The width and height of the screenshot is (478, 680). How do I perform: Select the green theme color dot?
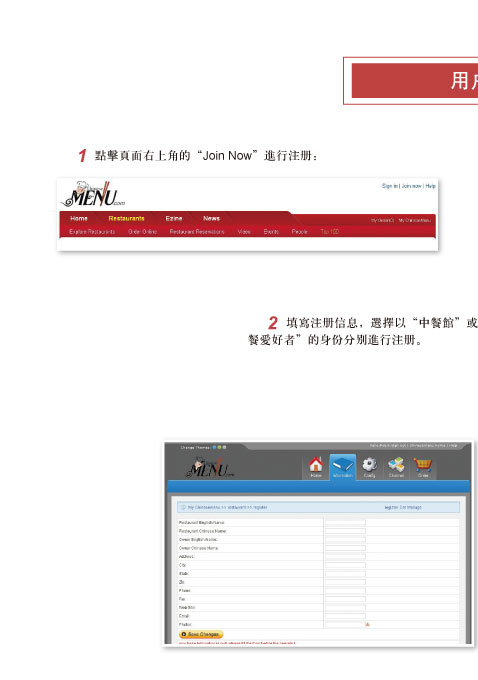point(219,447)
